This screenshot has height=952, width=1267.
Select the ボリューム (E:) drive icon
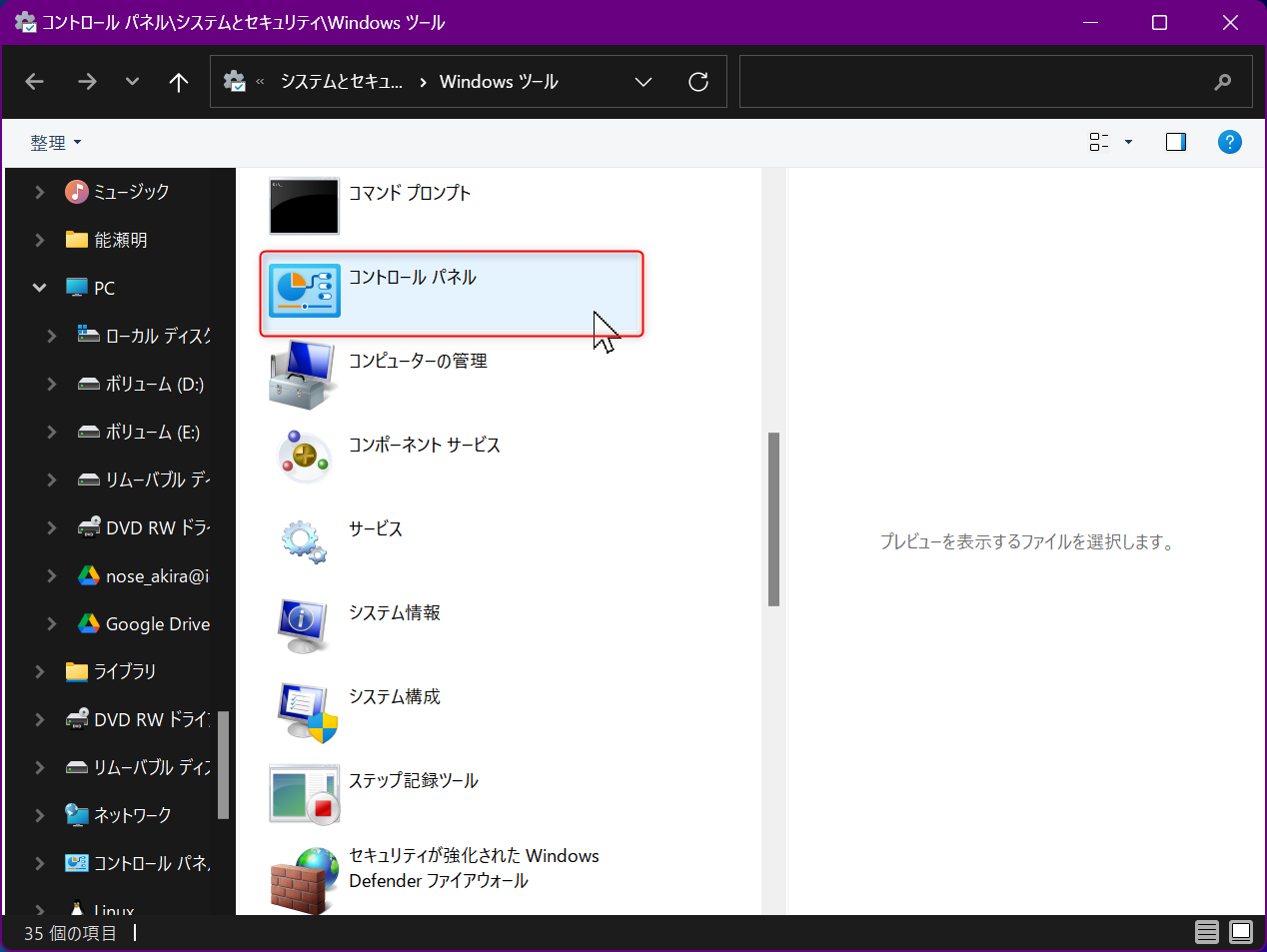(89, 432)
